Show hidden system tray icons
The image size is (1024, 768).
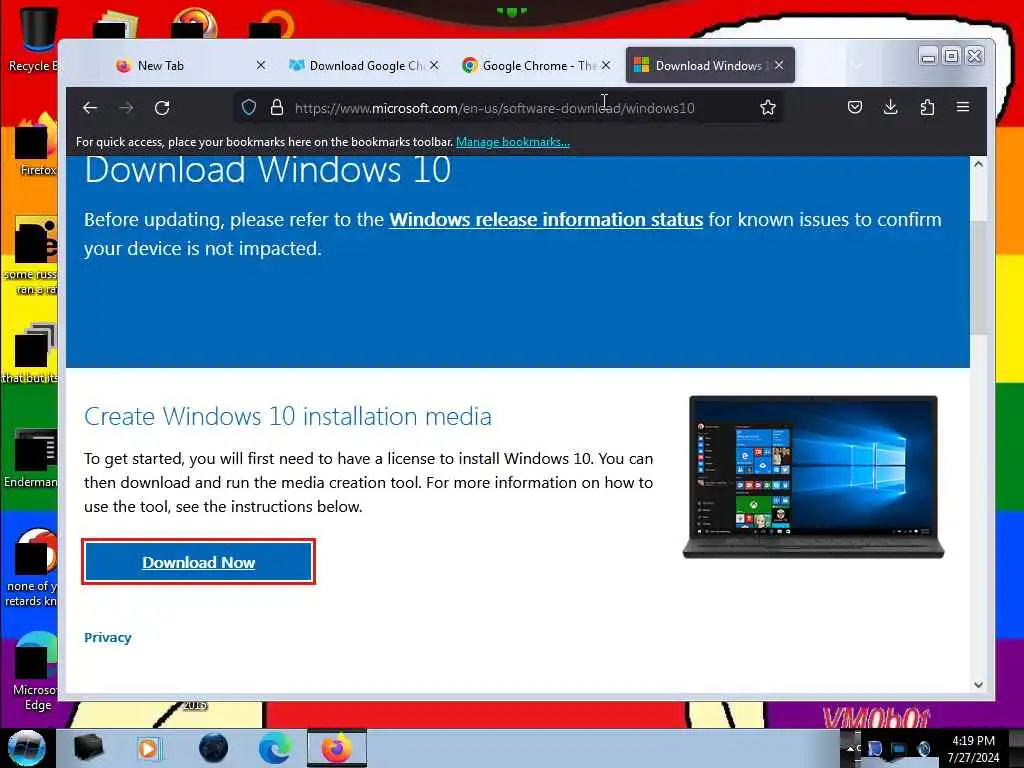tap(850, 748)
